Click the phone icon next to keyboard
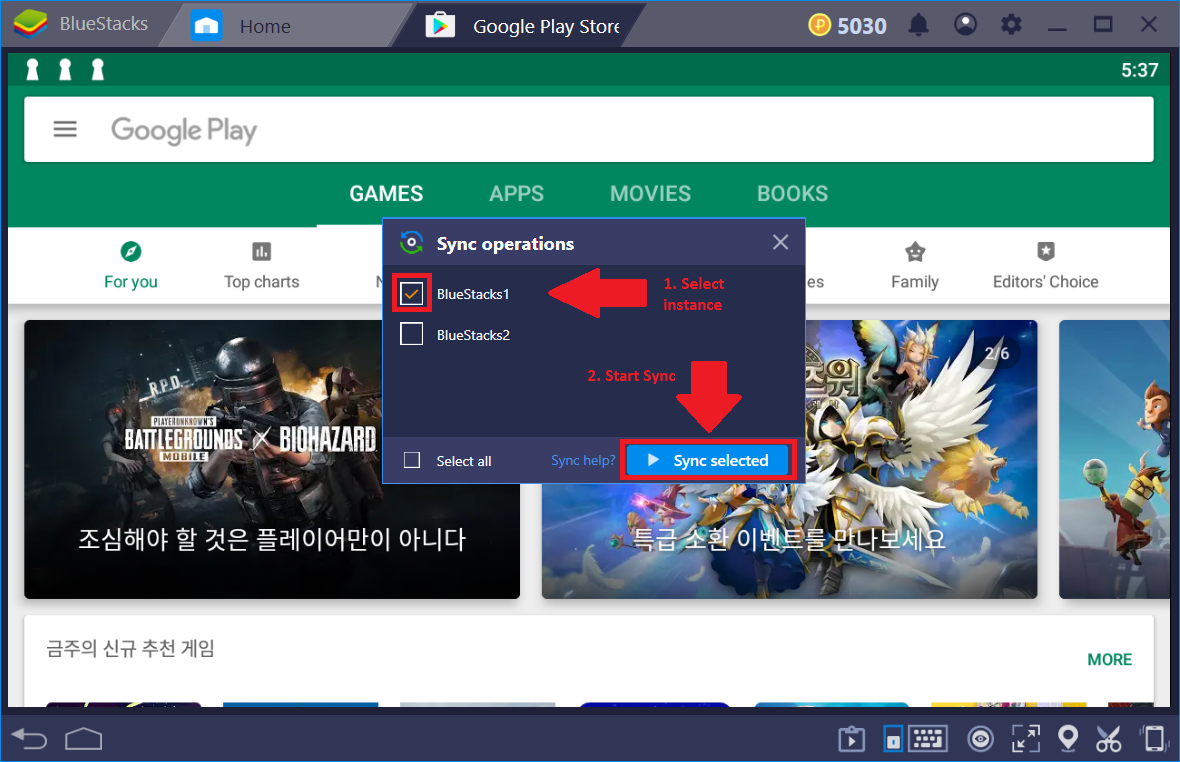 893,739
